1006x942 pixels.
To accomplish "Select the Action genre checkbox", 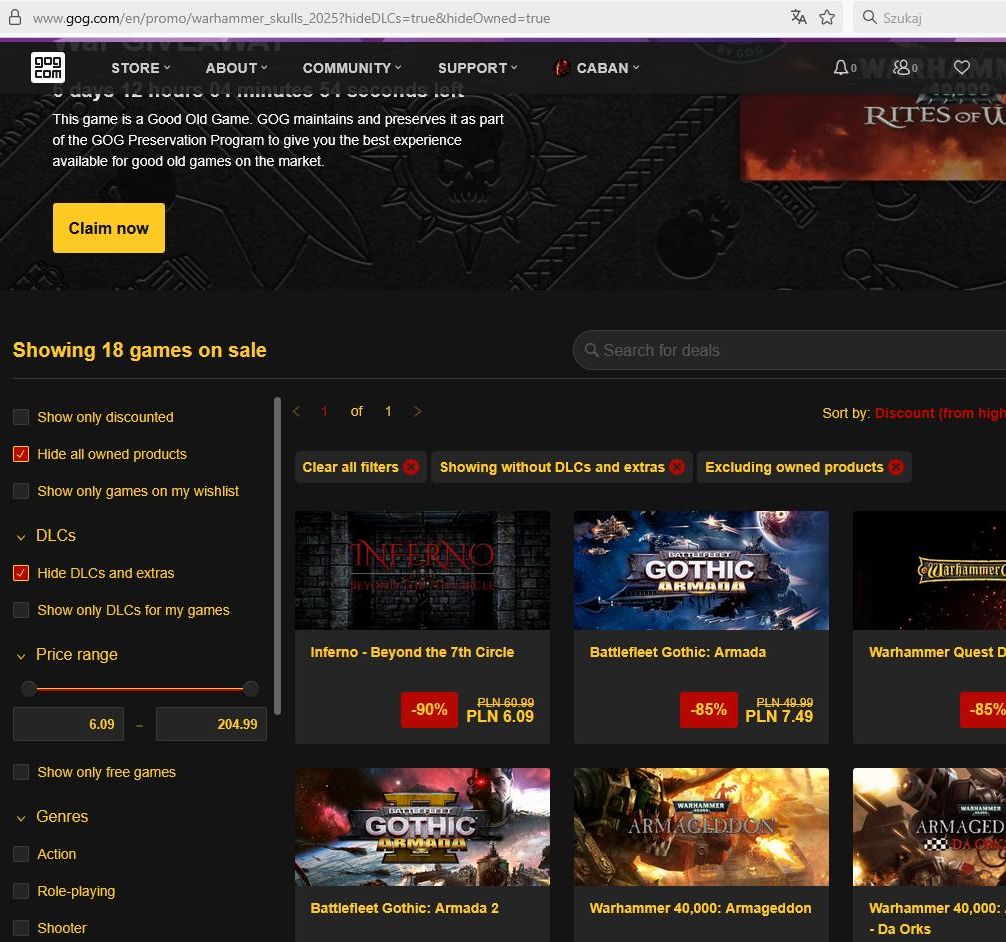I will pos(21,854).
